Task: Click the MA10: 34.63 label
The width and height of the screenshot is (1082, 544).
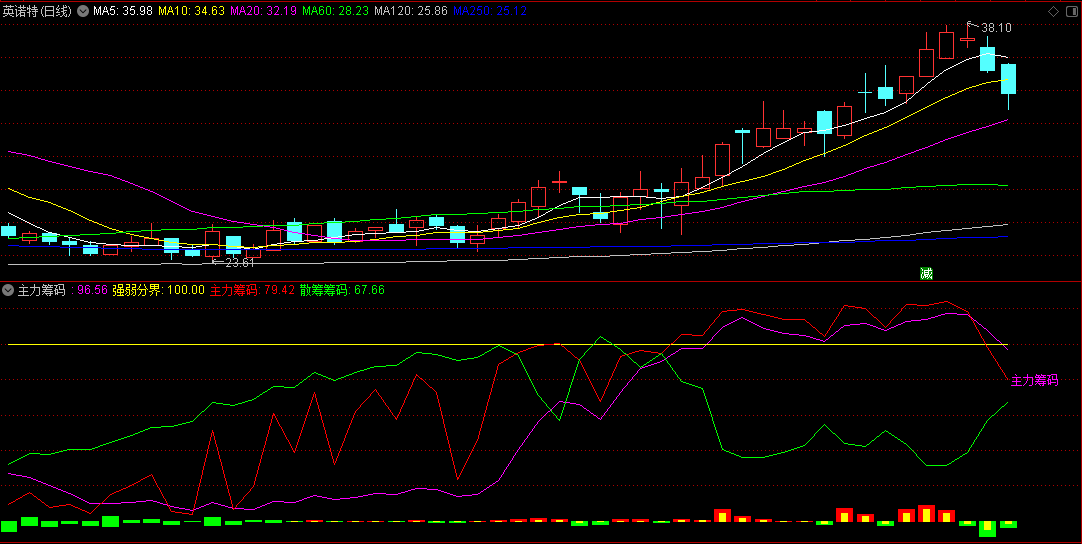Action: pos(191,11)
